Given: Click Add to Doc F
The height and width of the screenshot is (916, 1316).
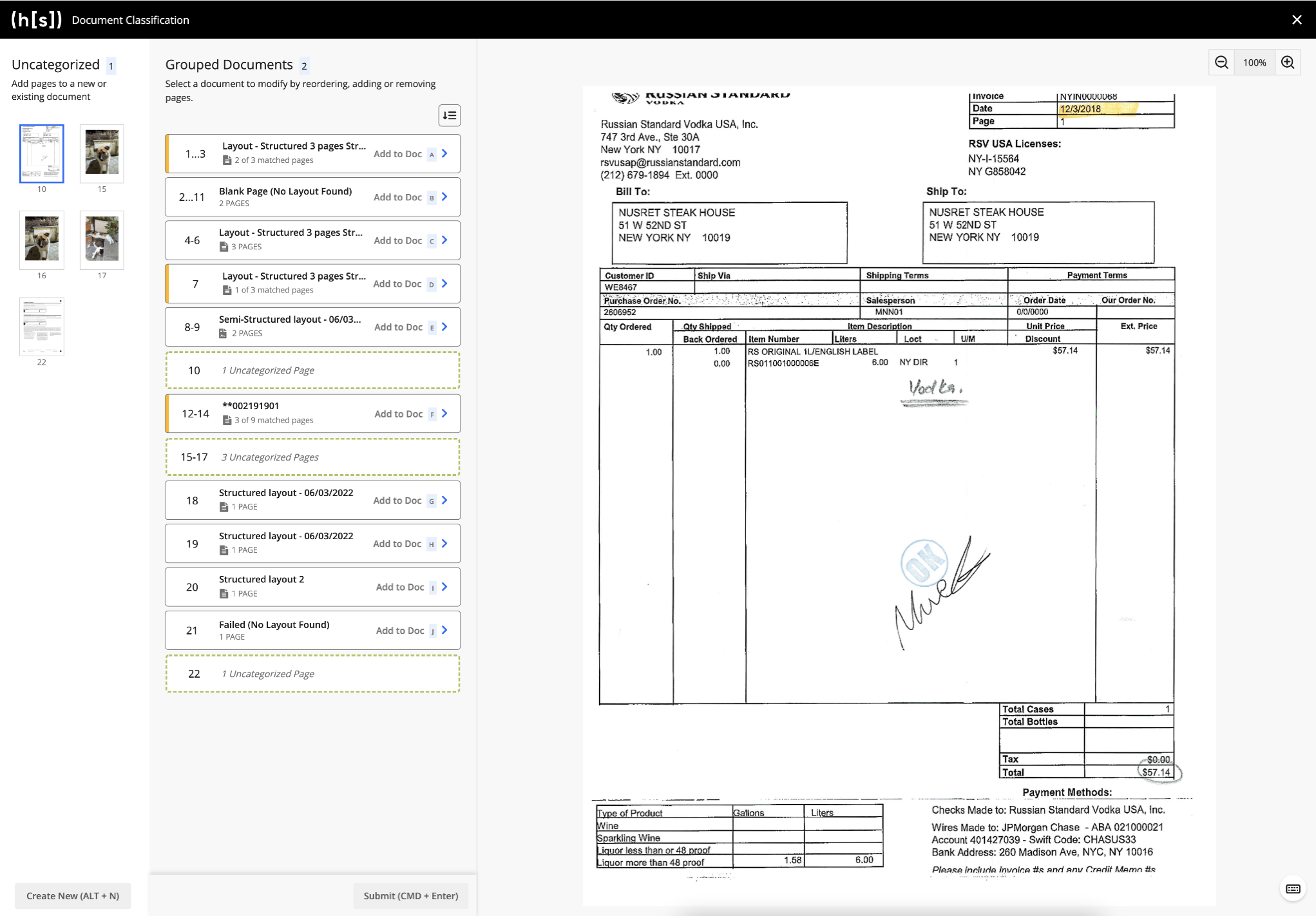Looking at the screenshot, I should click(x=405, y=414).
